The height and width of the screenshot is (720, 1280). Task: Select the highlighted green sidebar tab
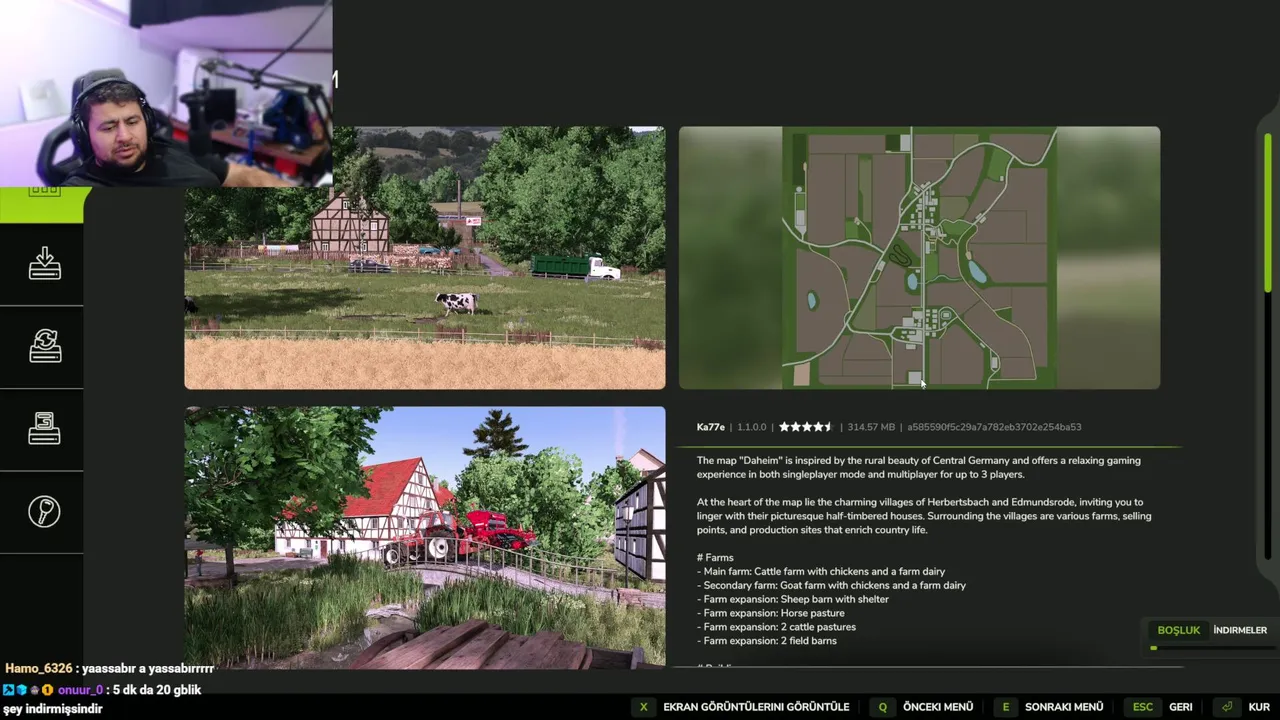coord(42,204)
